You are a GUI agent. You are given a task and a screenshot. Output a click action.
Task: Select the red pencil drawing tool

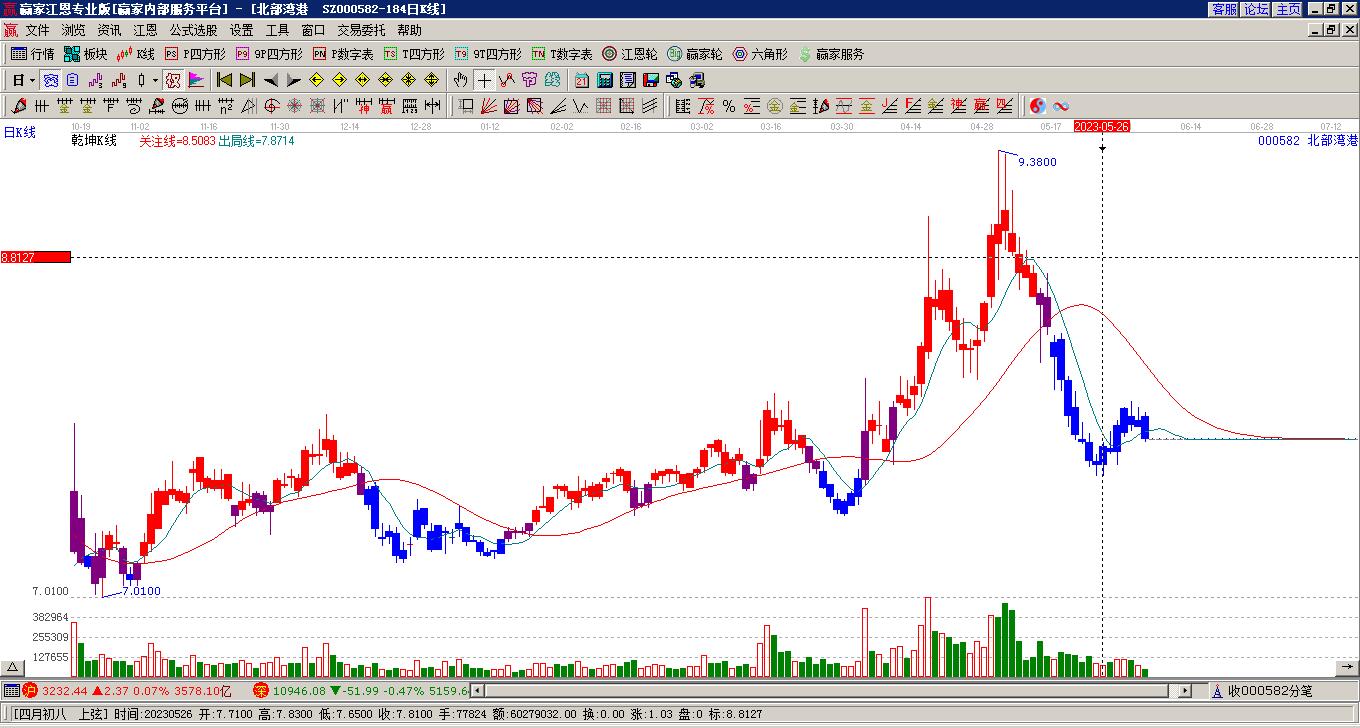18,106
